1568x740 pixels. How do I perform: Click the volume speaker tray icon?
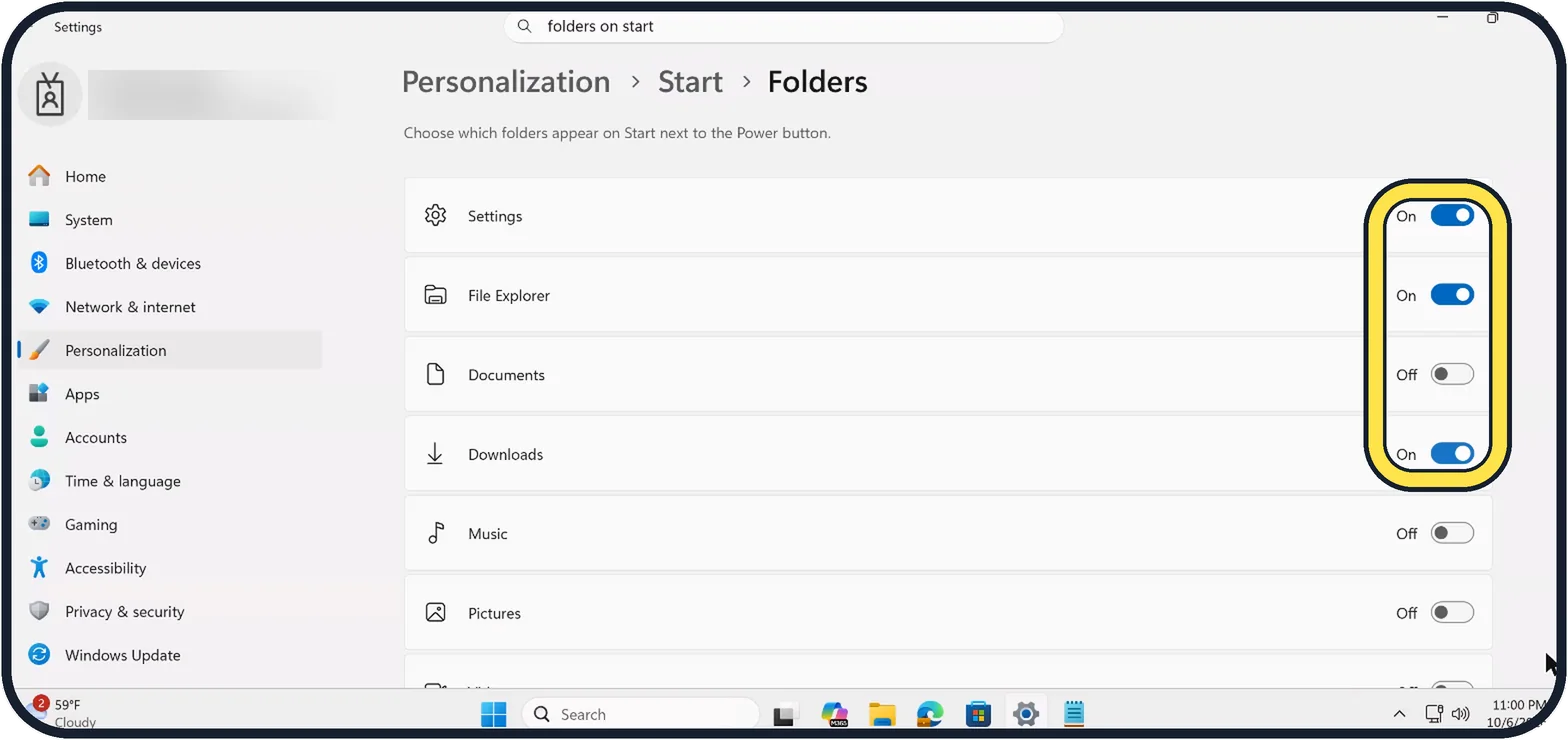click(1460, 714)
